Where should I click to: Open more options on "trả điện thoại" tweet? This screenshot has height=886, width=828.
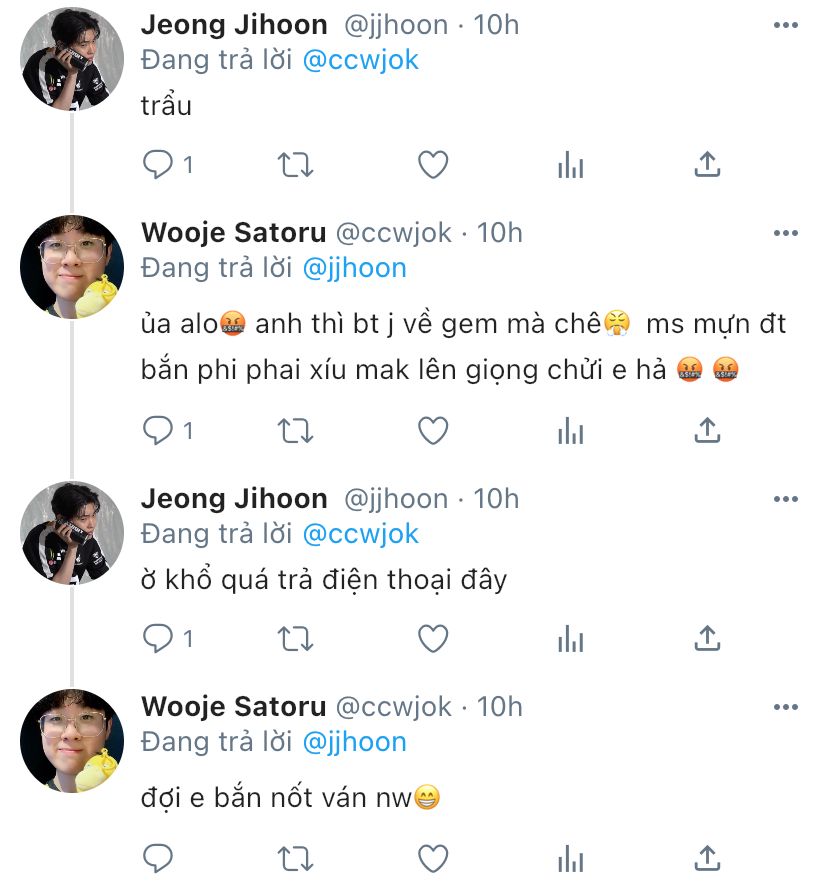click(x=786, y=499)
